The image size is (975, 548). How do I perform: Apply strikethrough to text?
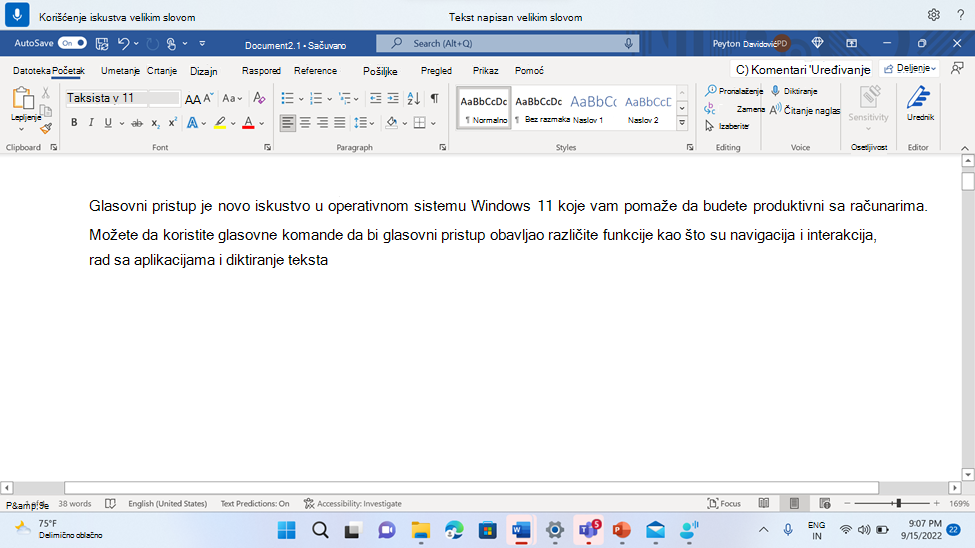pos(137,123)
